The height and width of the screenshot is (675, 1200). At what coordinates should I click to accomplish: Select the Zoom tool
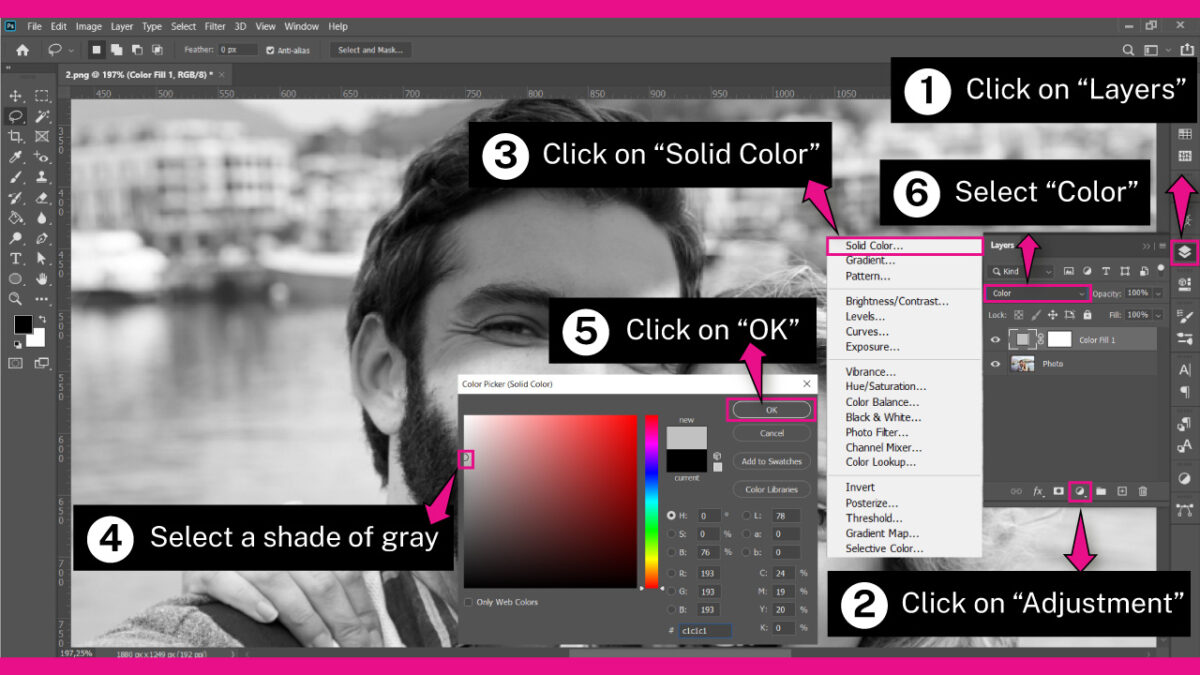pyautogui.click(x=15, y=298)
